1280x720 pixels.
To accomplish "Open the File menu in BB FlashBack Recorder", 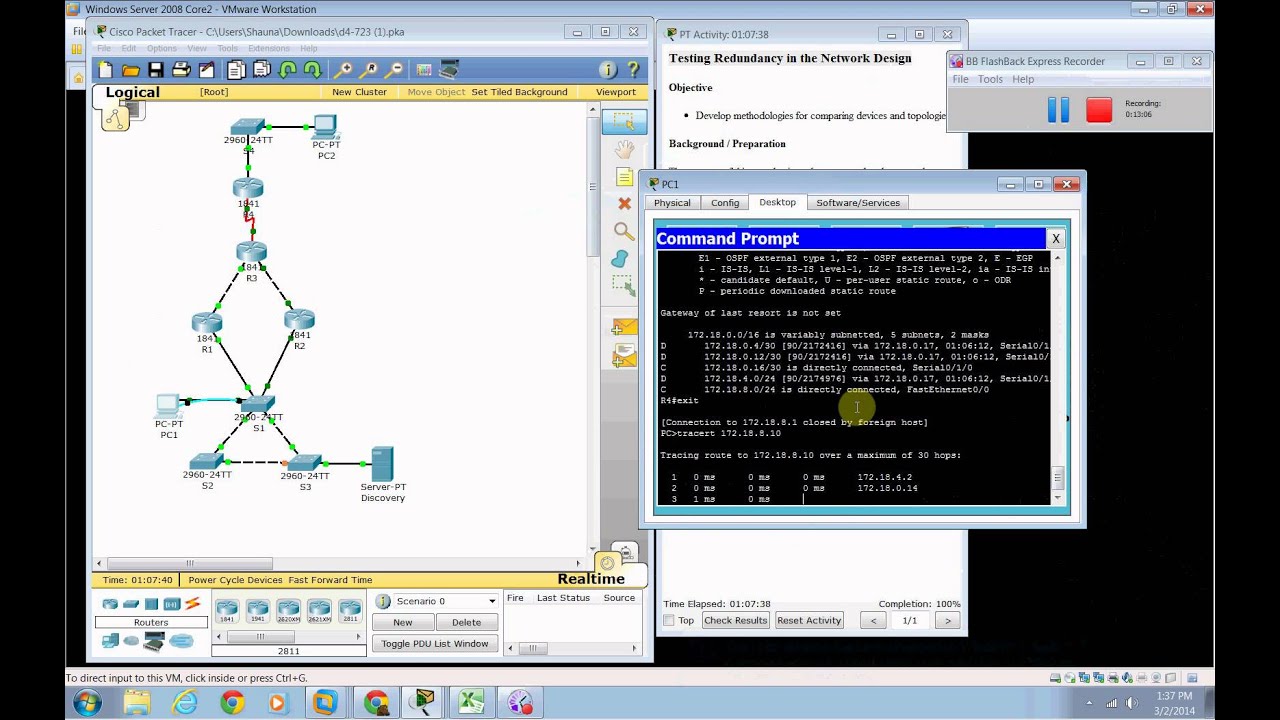I will click(960, 79).
